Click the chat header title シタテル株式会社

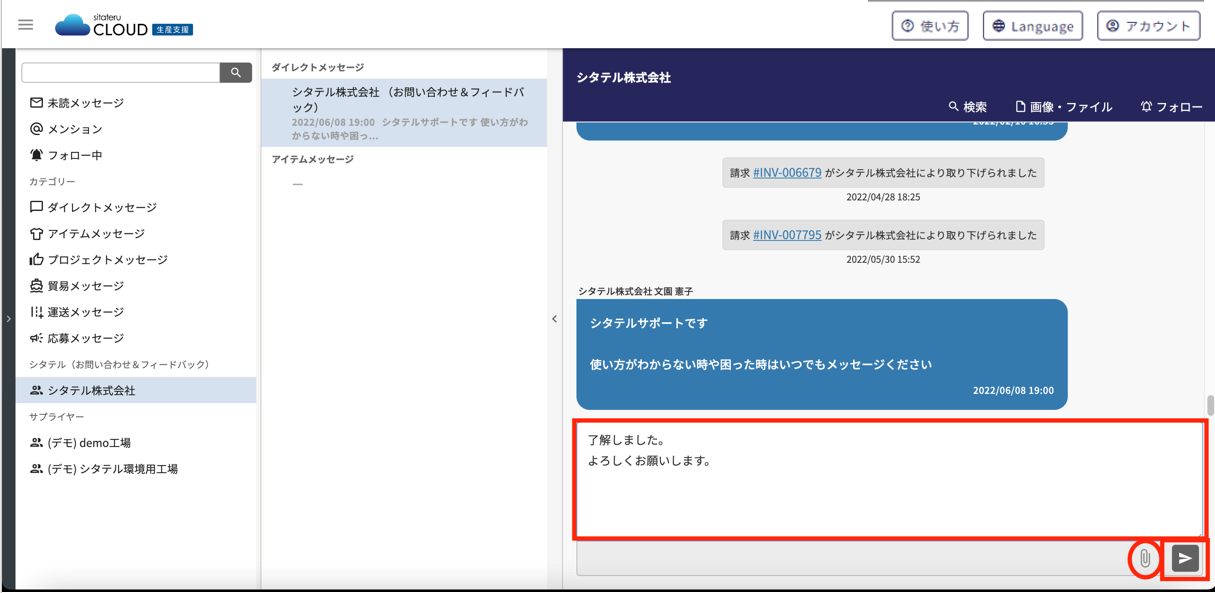[623, 77]
